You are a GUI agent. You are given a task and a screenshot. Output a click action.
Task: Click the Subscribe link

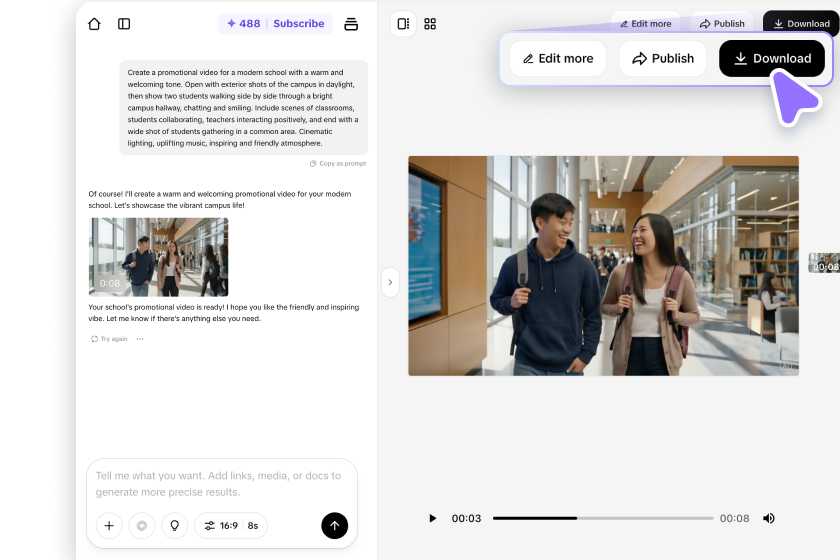pos(298,24)
